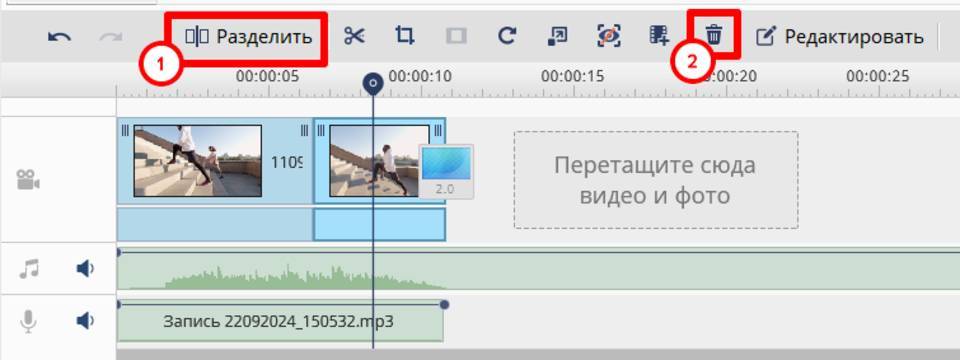Viewport: 960px width, 360px height.
Task: Click the voice clip volume end point
Action: pos(444,304)
